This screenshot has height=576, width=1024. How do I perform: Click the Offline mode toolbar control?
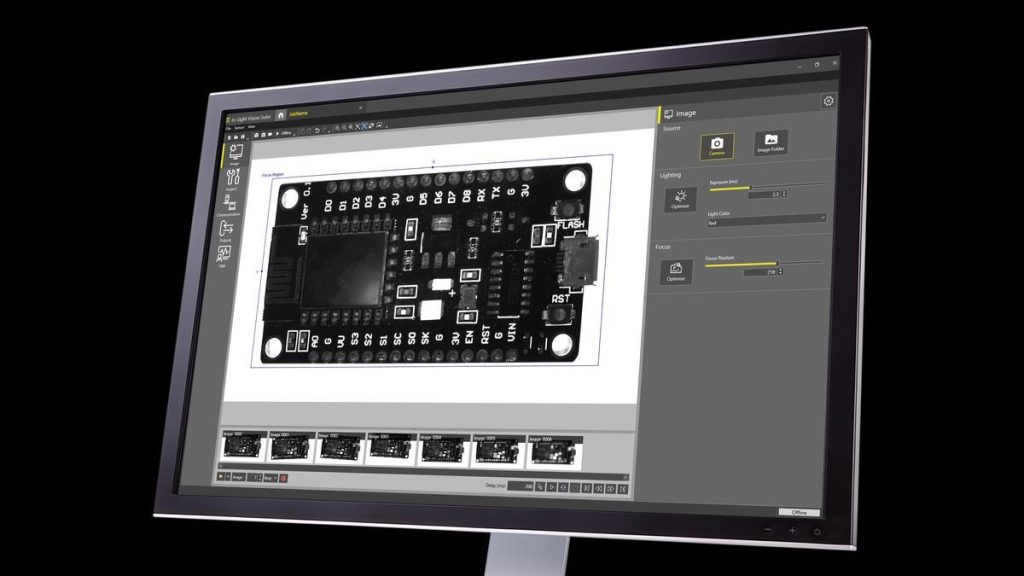(284, 133)
